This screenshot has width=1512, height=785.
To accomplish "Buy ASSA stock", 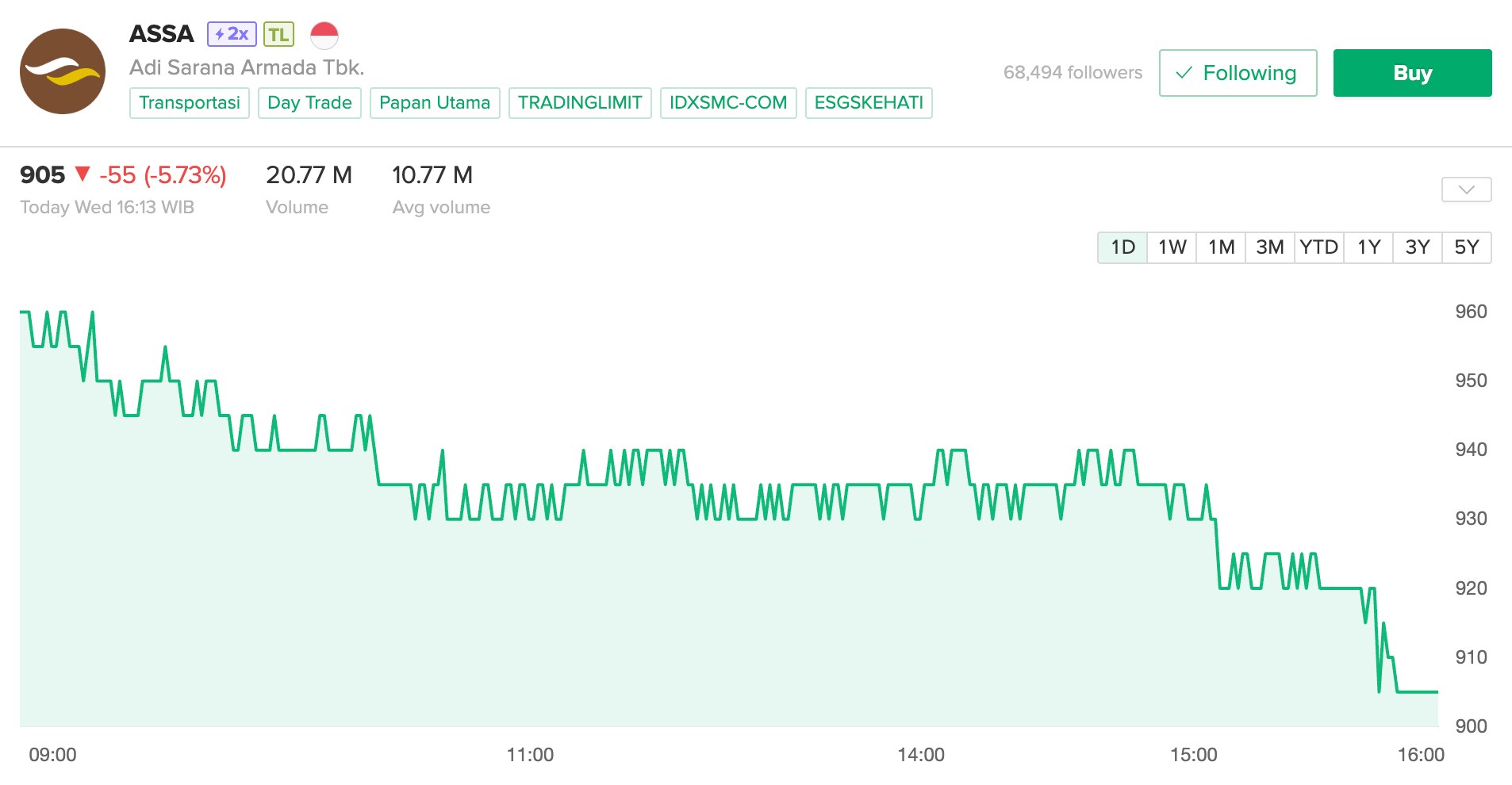I will 1412,73.
